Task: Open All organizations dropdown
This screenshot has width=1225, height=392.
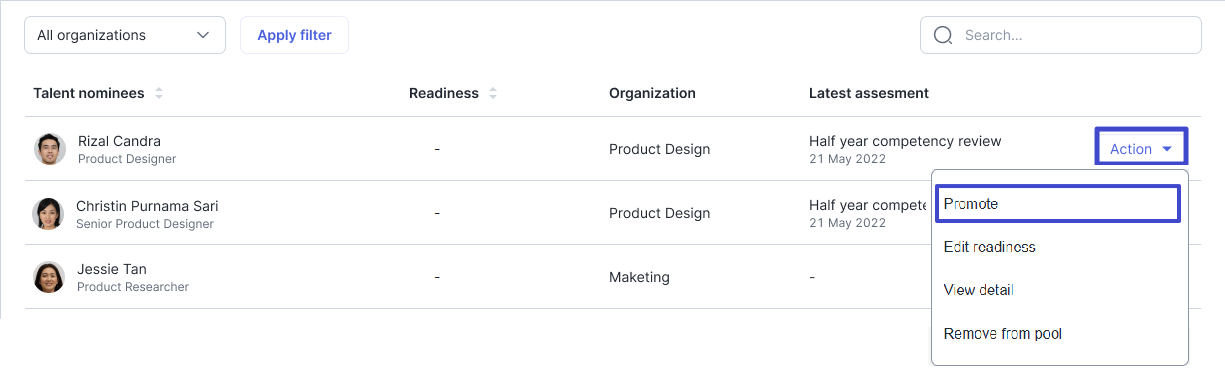Action: click(125, 35)
